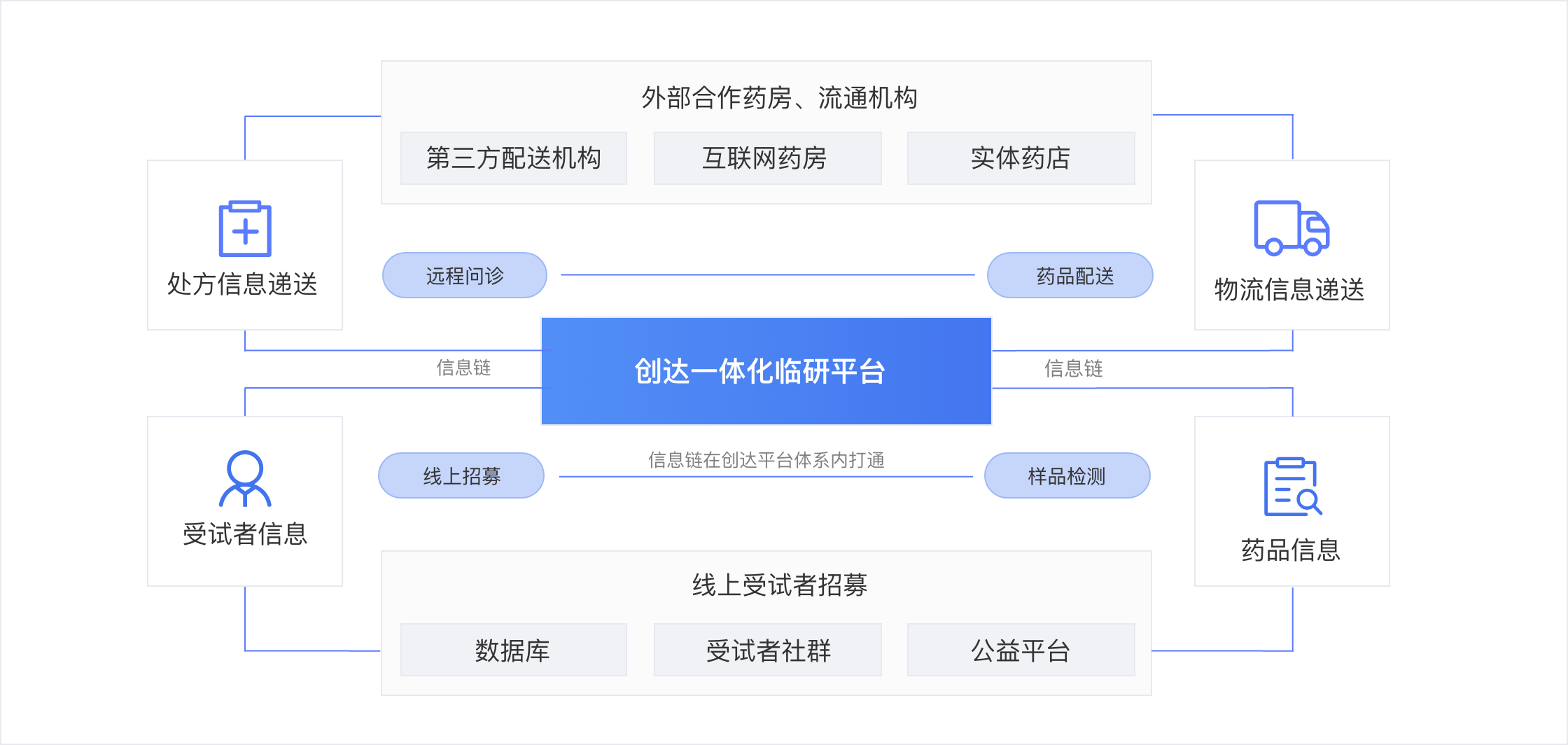Click the 线上受试者招募 heading
Viewport: 1568px width, 745px height.
point(780,585)
